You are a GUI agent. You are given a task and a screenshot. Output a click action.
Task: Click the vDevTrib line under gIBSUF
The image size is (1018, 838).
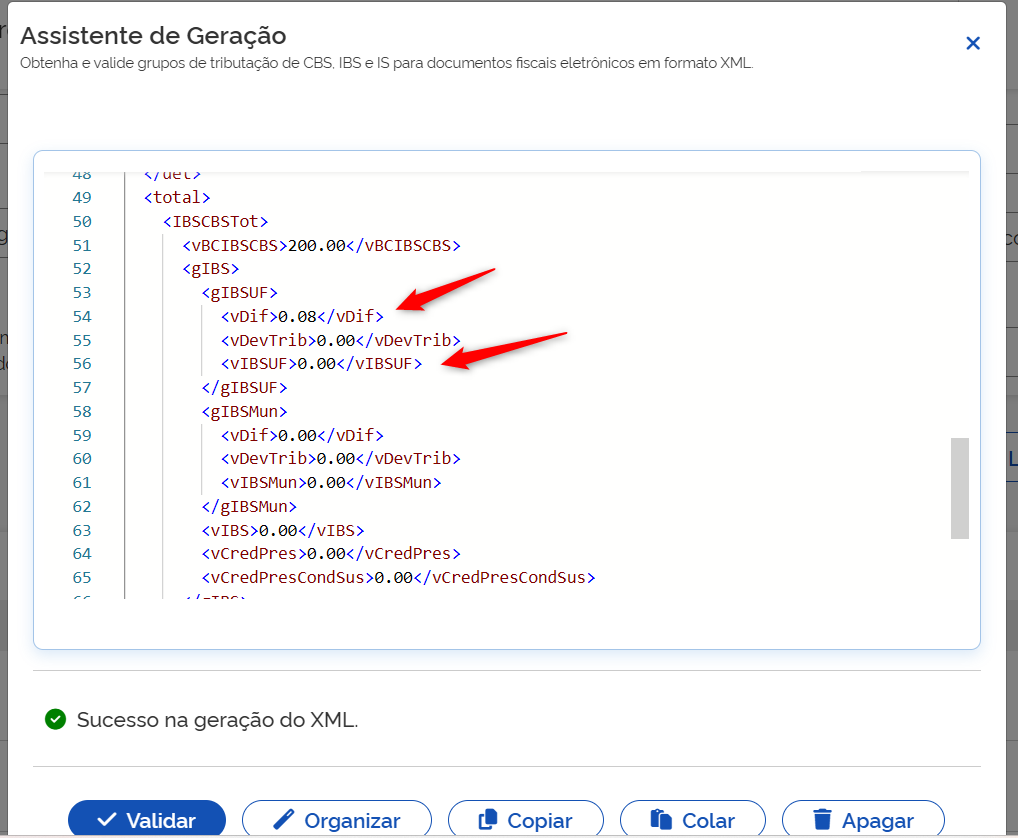click(x=341, y=340)
